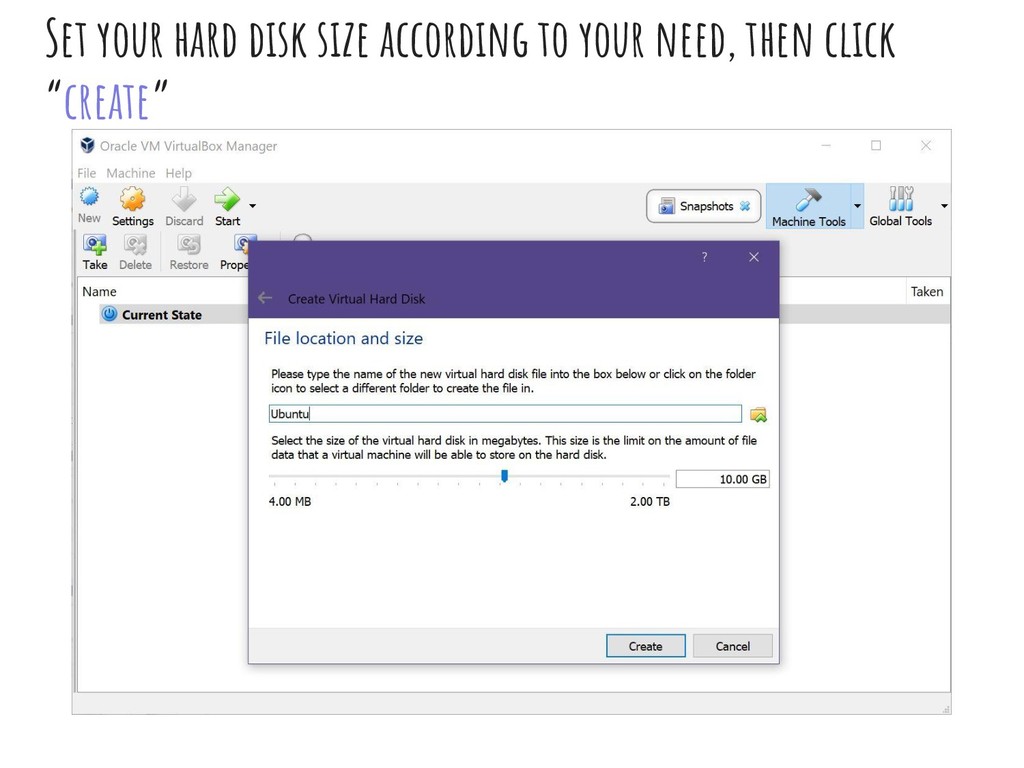Viewport: 1024px width, 768px height.
Task: Click the Taken column header
Action: tap(927, 292)
